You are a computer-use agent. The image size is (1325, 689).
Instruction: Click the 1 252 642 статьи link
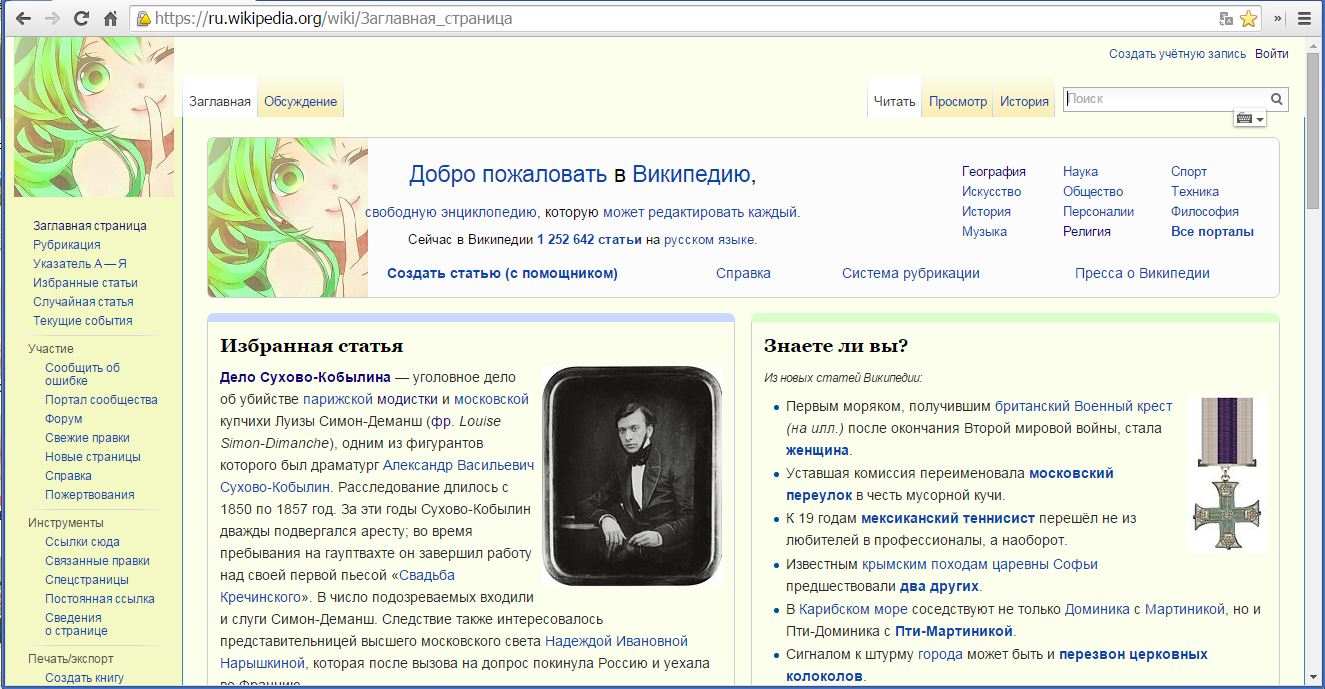tap(589, 240)
